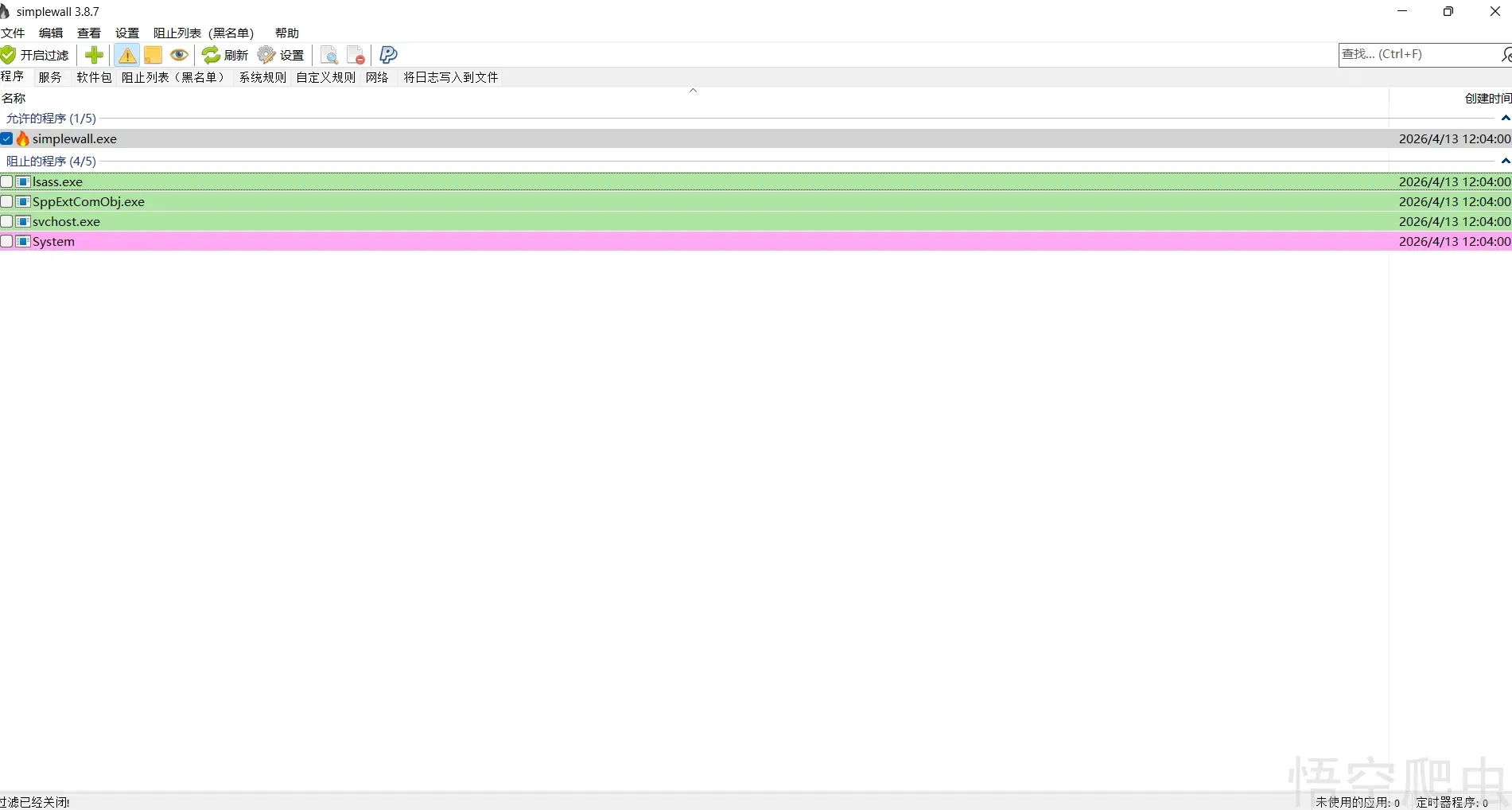Click the 开启过滤 button

[36, 55]
